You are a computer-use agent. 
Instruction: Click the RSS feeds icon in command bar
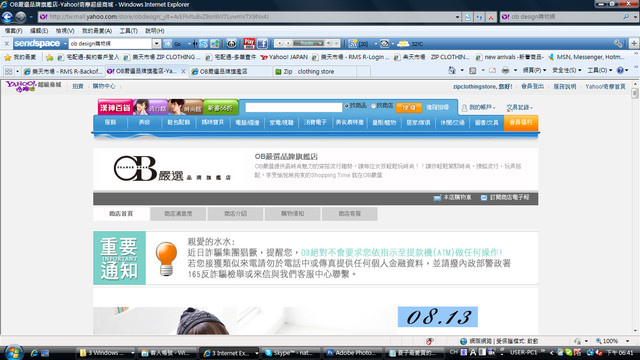473,71
